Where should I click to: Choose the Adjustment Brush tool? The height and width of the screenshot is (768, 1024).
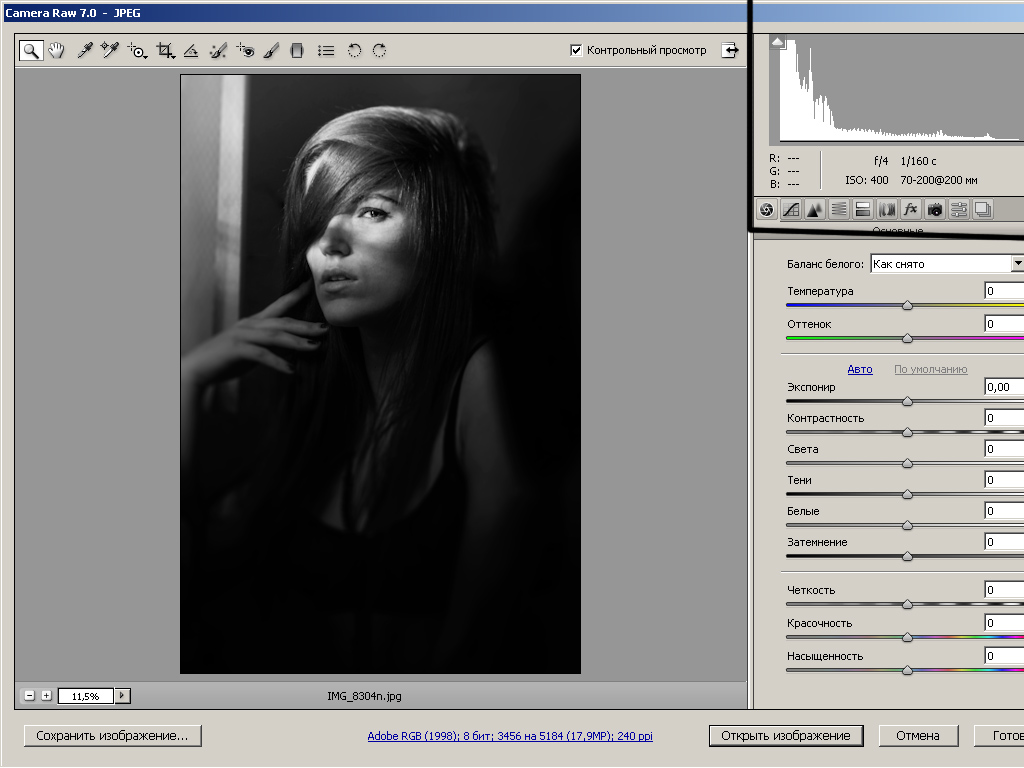point(270,50)
